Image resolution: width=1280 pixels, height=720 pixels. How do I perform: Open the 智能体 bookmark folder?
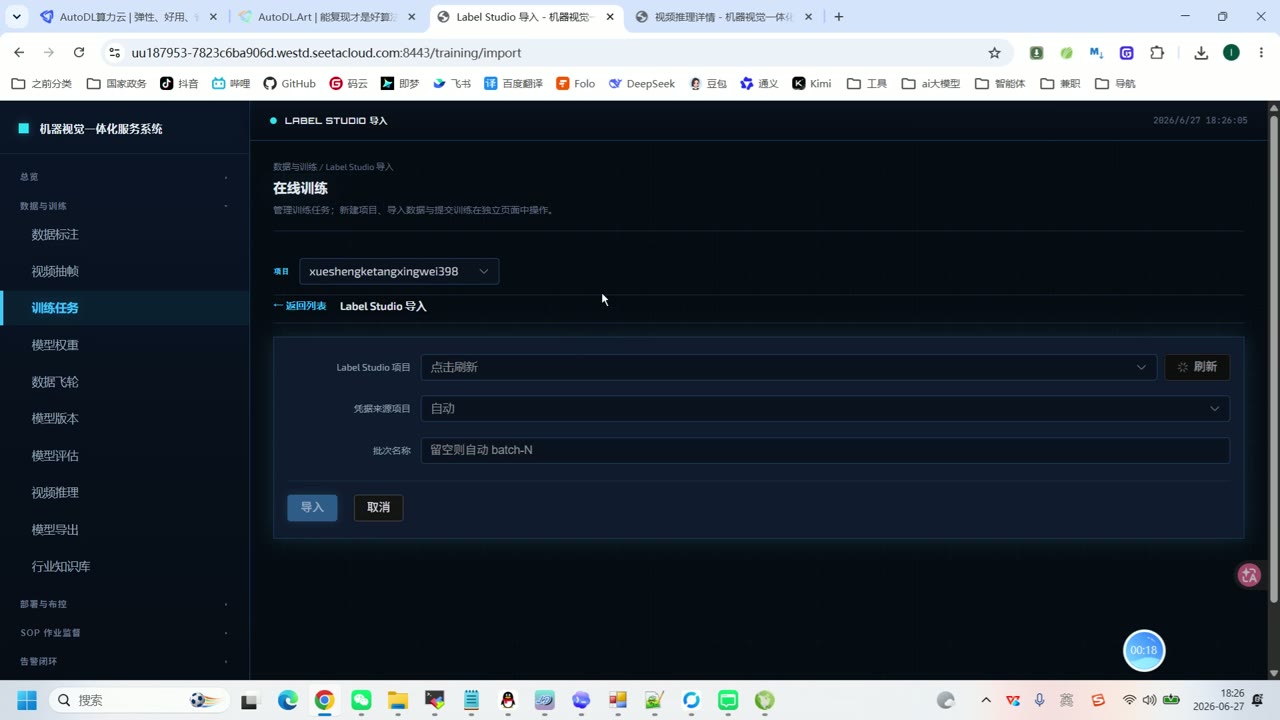point(1000,84)
